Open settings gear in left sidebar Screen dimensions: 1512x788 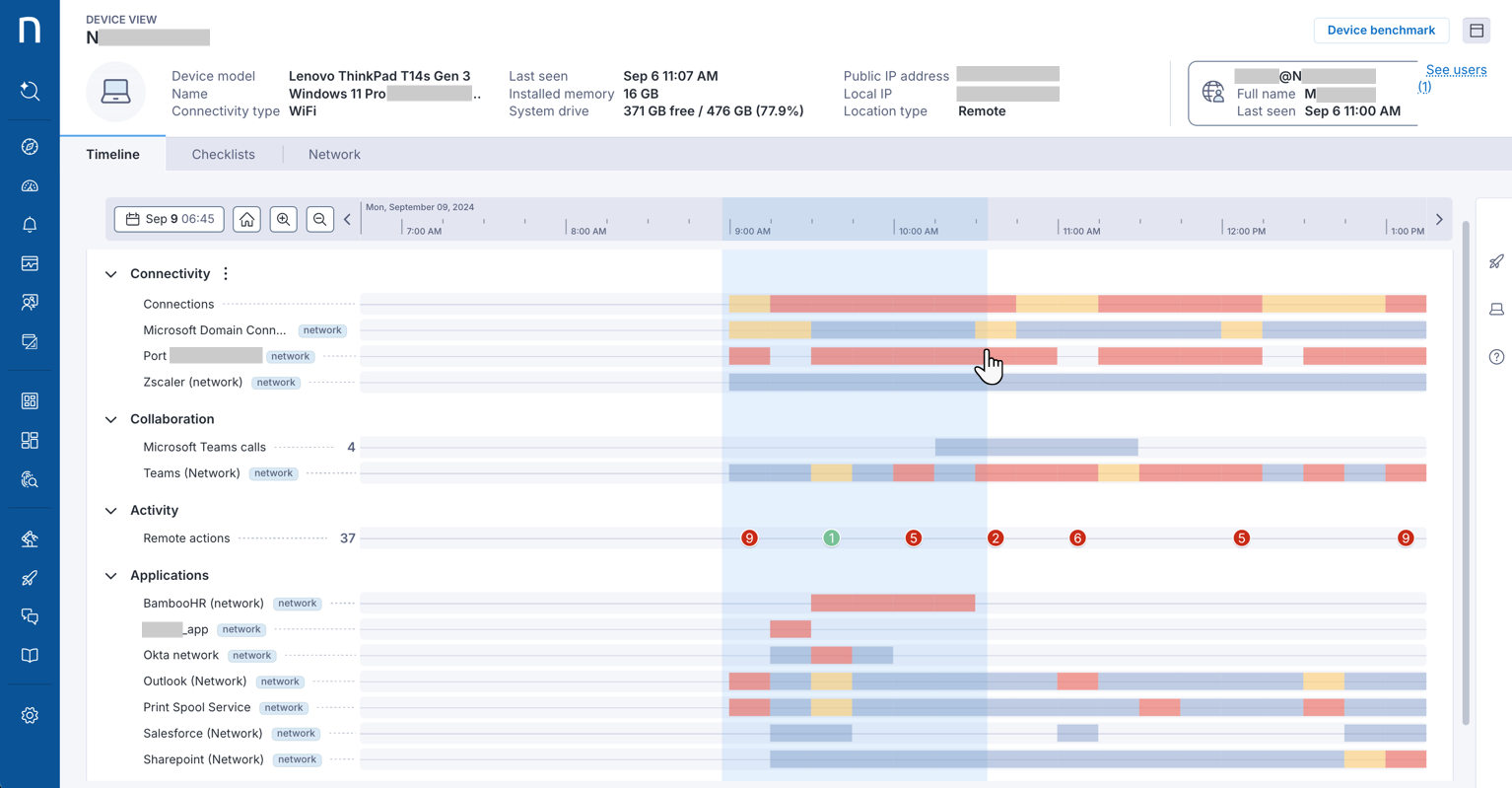(30, 715)
